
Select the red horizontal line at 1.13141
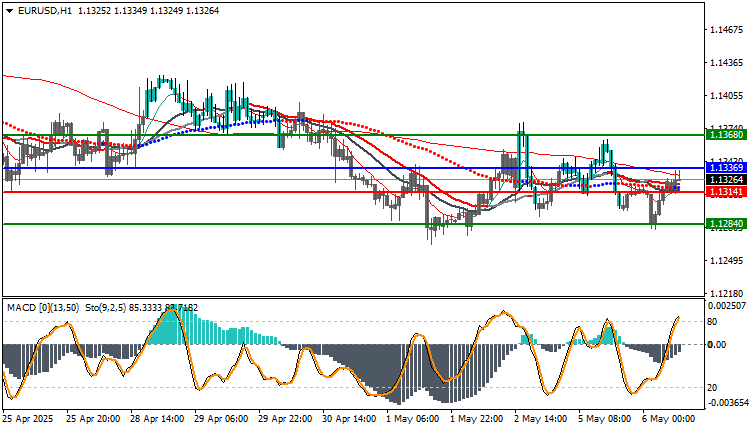[x=353, y=192]
